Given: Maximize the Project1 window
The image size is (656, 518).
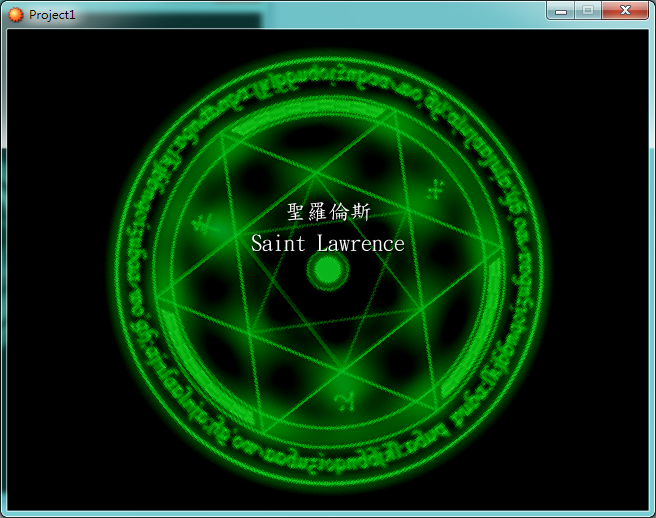Looking at the screenshot, I should [588, 10].
